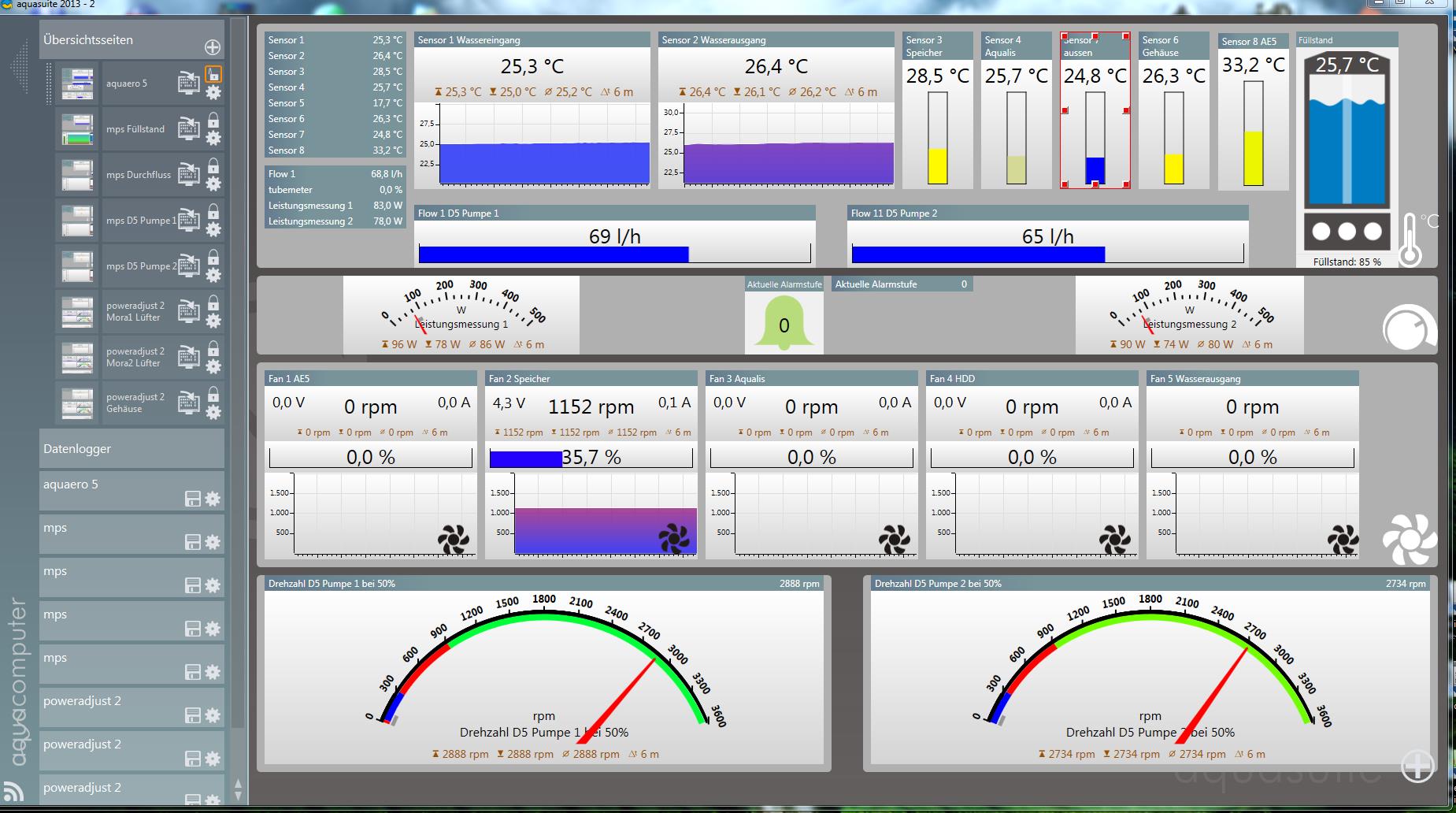This screenshot has height=813, width=1456.
Task: Open the poweradjust 2 Mora1 Lüfter page
Action: pyautogui.click(x=134, y=312)
